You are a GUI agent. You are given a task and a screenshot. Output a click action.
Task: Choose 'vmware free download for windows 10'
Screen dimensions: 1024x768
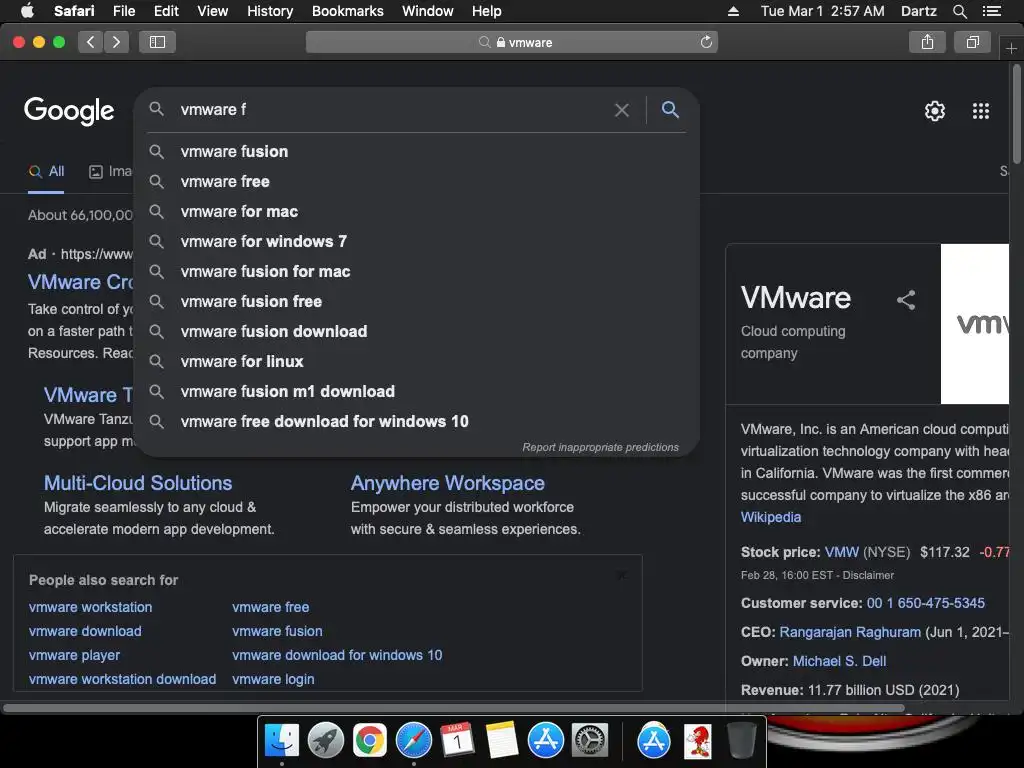click(x=416, y=422)
